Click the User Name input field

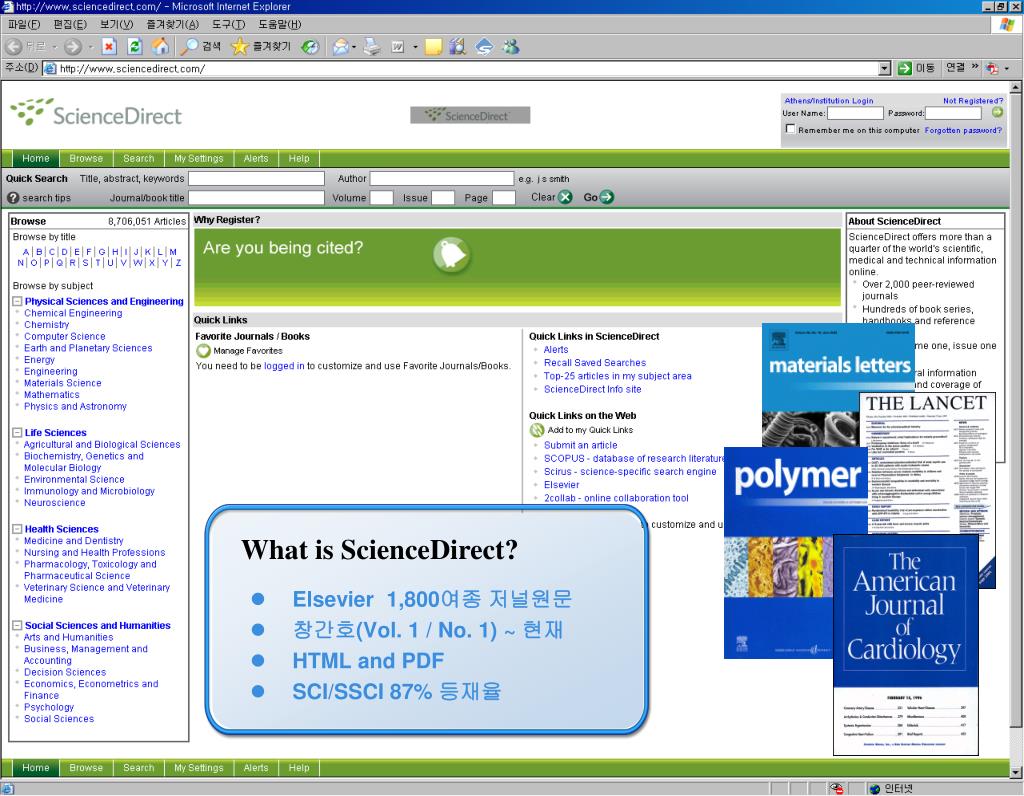(x=855, y=113)
